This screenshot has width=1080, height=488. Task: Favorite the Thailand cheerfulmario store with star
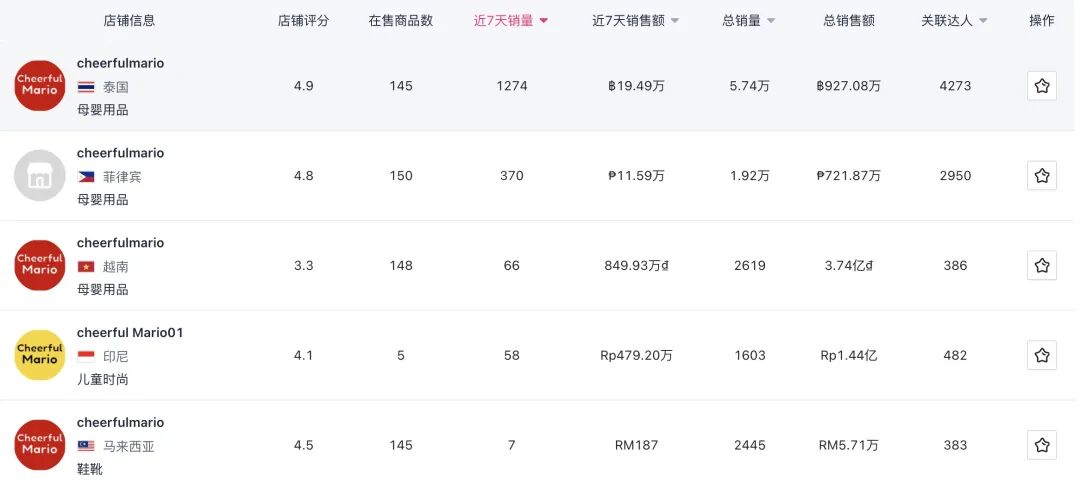[x=1041, y=86]
